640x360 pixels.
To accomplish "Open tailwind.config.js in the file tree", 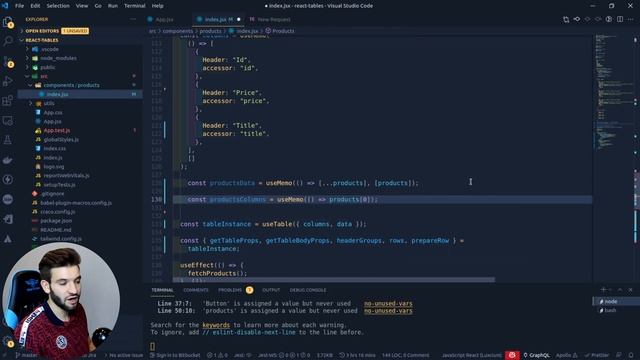I will point(61,239).
